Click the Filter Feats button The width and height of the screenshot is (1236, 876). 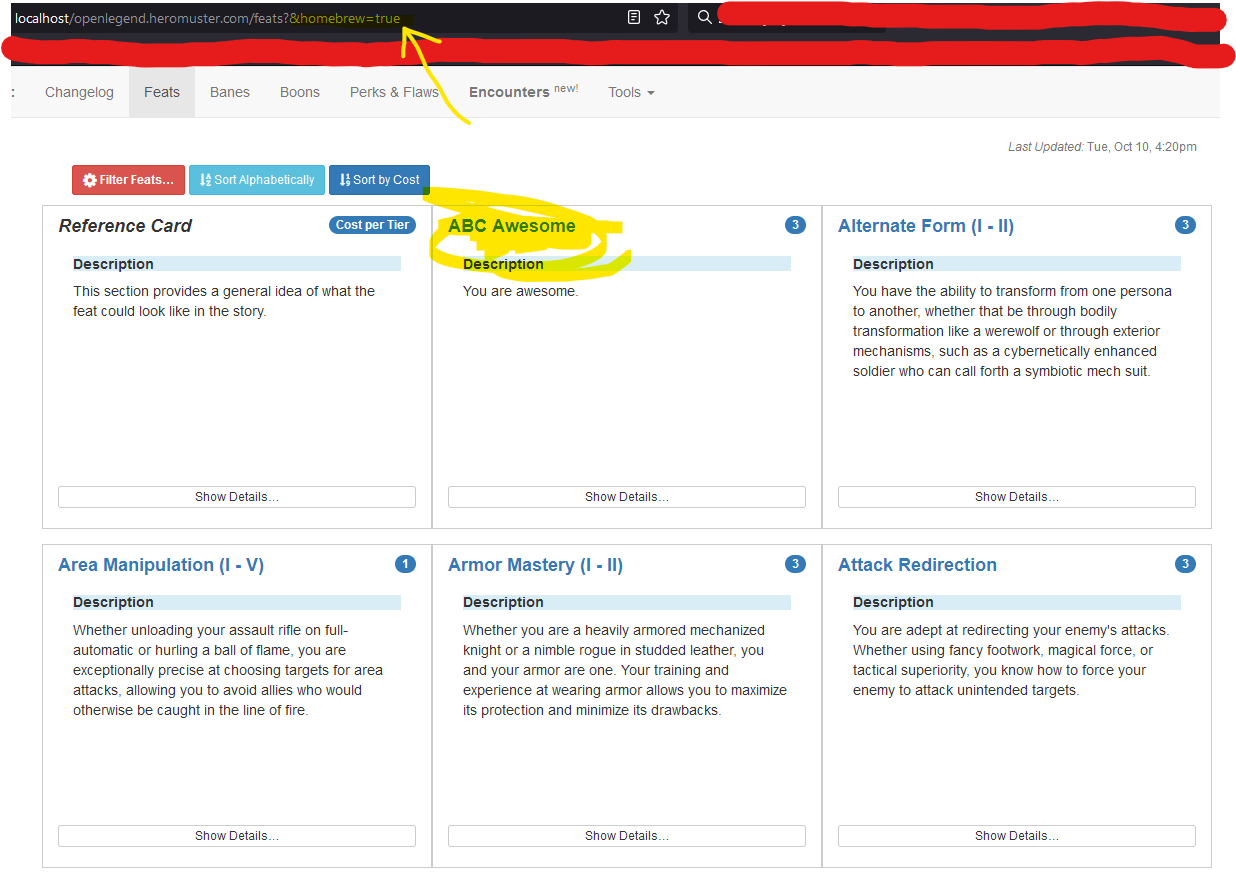[x=128, y=180]
